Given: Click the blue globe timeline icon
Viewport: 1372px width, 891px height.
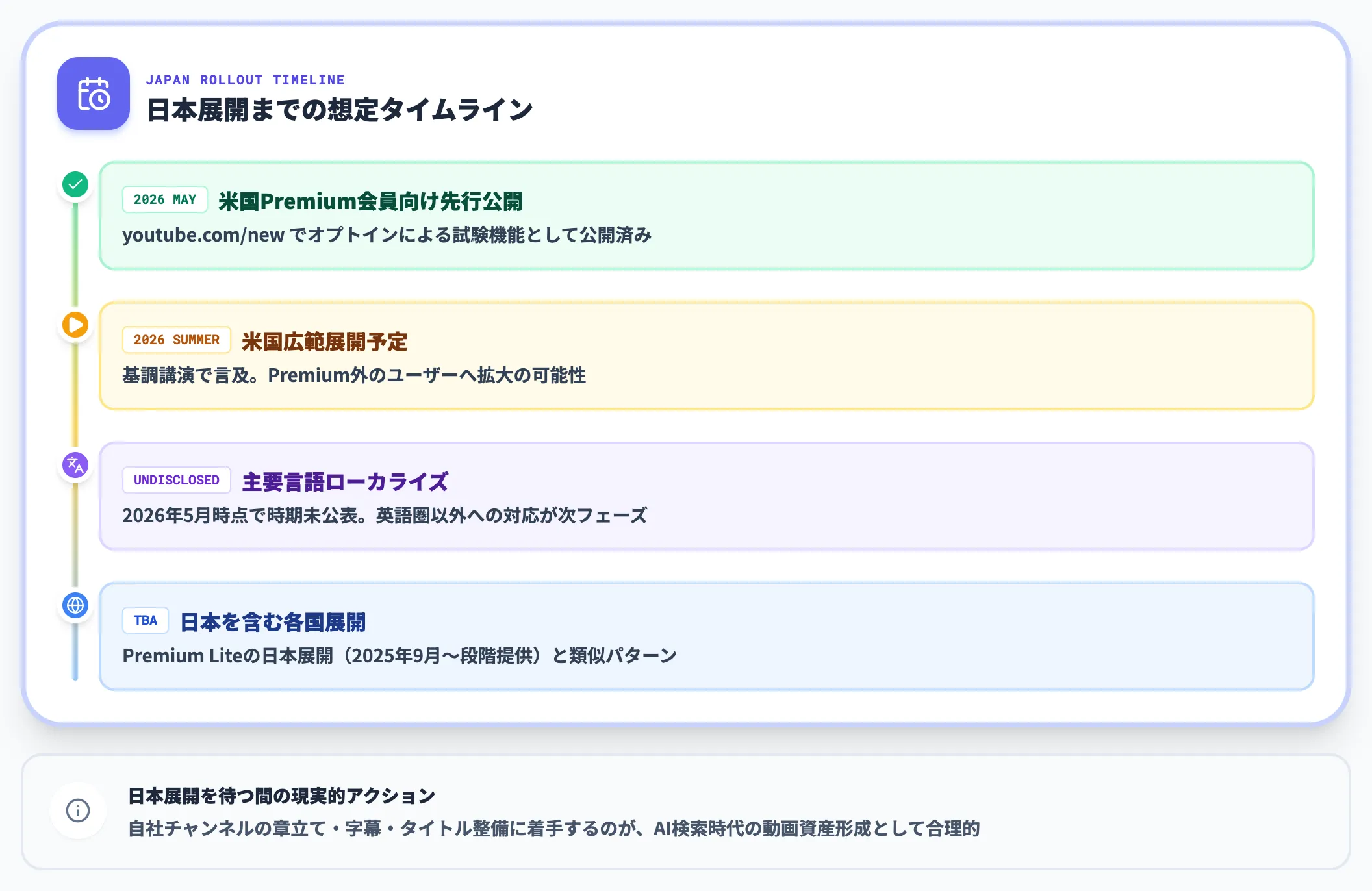Looking at the screenshot, I should 75,605.
